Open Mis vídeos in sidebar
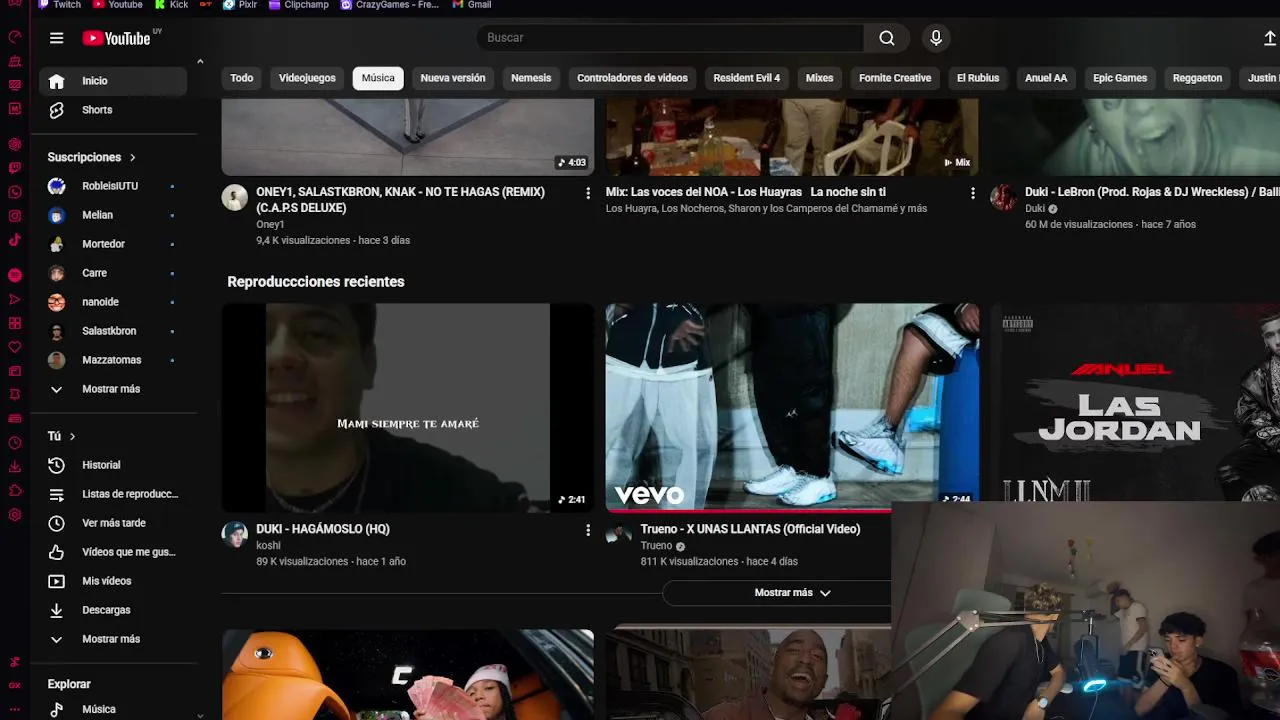Screen dimensions: 1280x720 [112, 581]
